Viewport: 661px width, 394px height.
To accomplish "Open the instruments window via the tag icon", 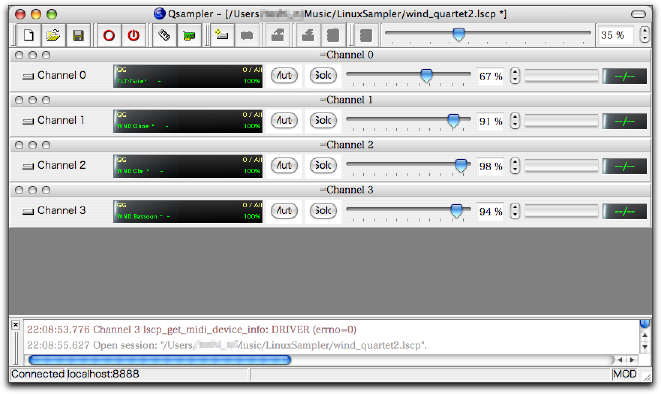I will point(164,35).
